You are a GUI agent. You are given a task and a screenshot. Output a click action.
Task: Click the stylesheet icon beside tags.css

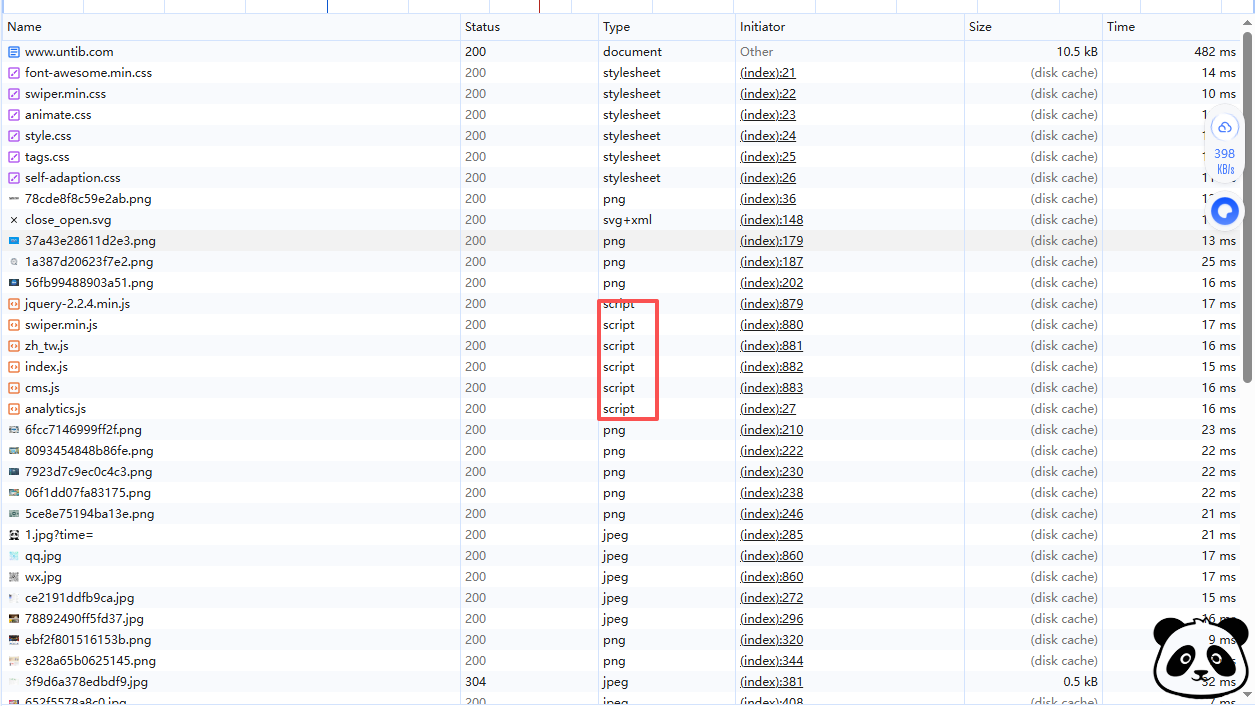(14, 157)
